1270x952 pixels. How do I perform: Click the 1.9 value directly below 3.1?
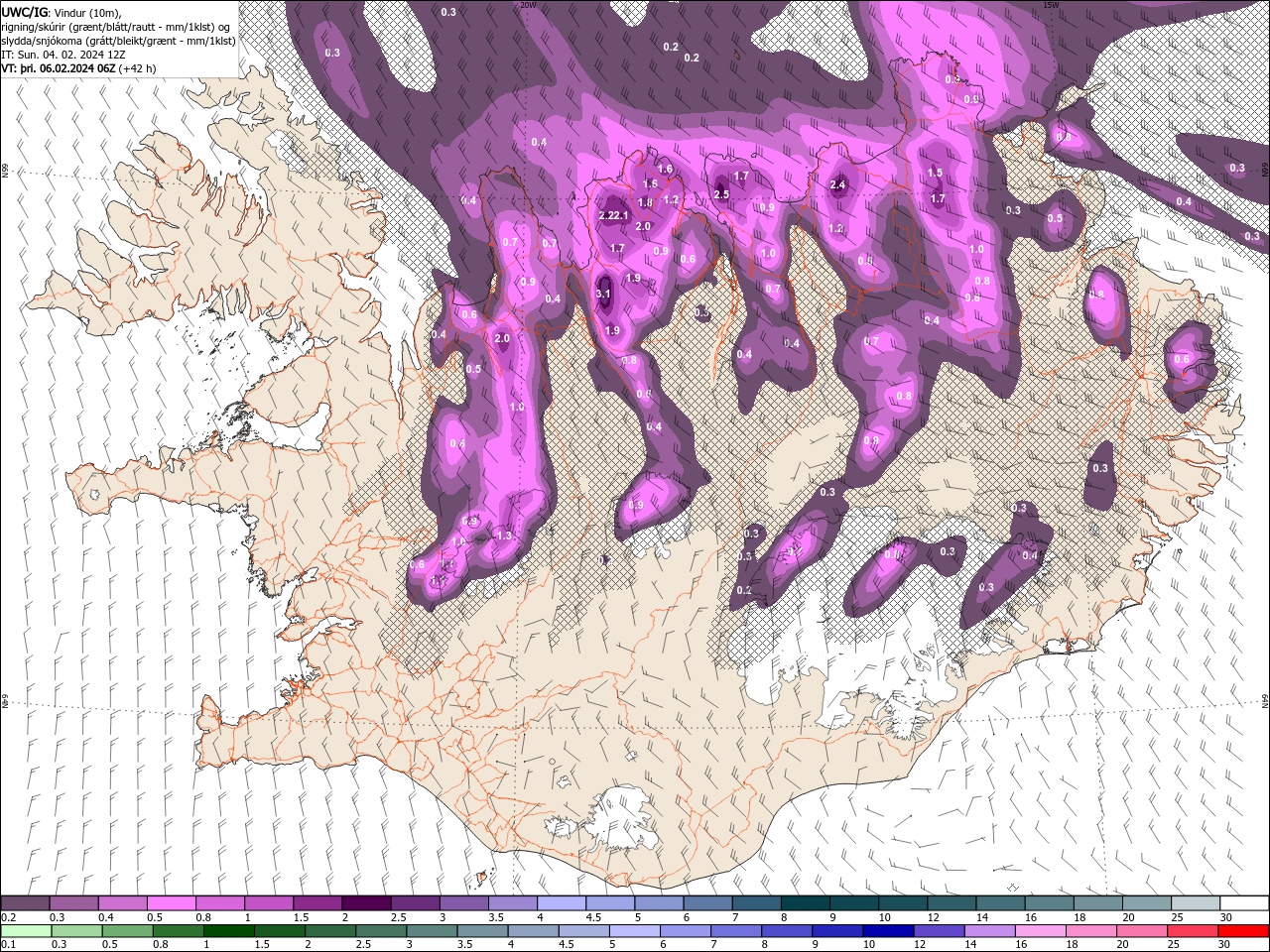coord(612,330)
